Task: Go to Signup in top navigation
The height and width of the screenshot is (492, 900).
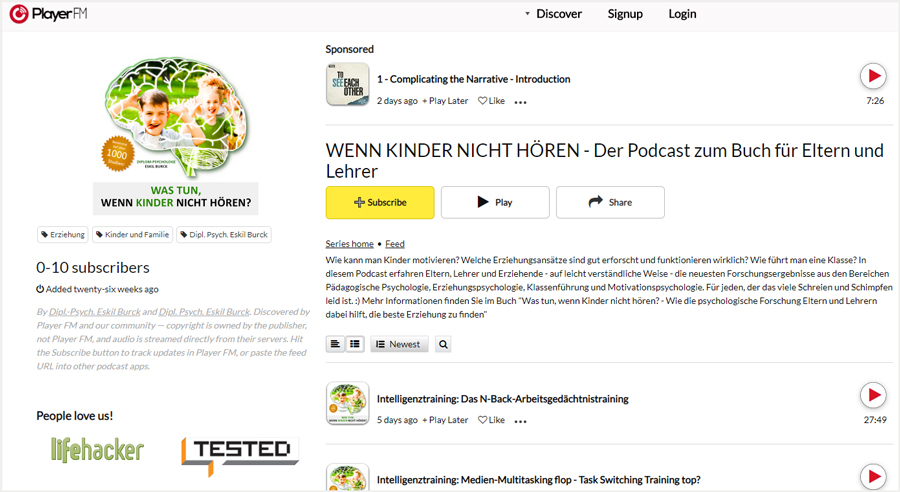Action: coord(625,14)
